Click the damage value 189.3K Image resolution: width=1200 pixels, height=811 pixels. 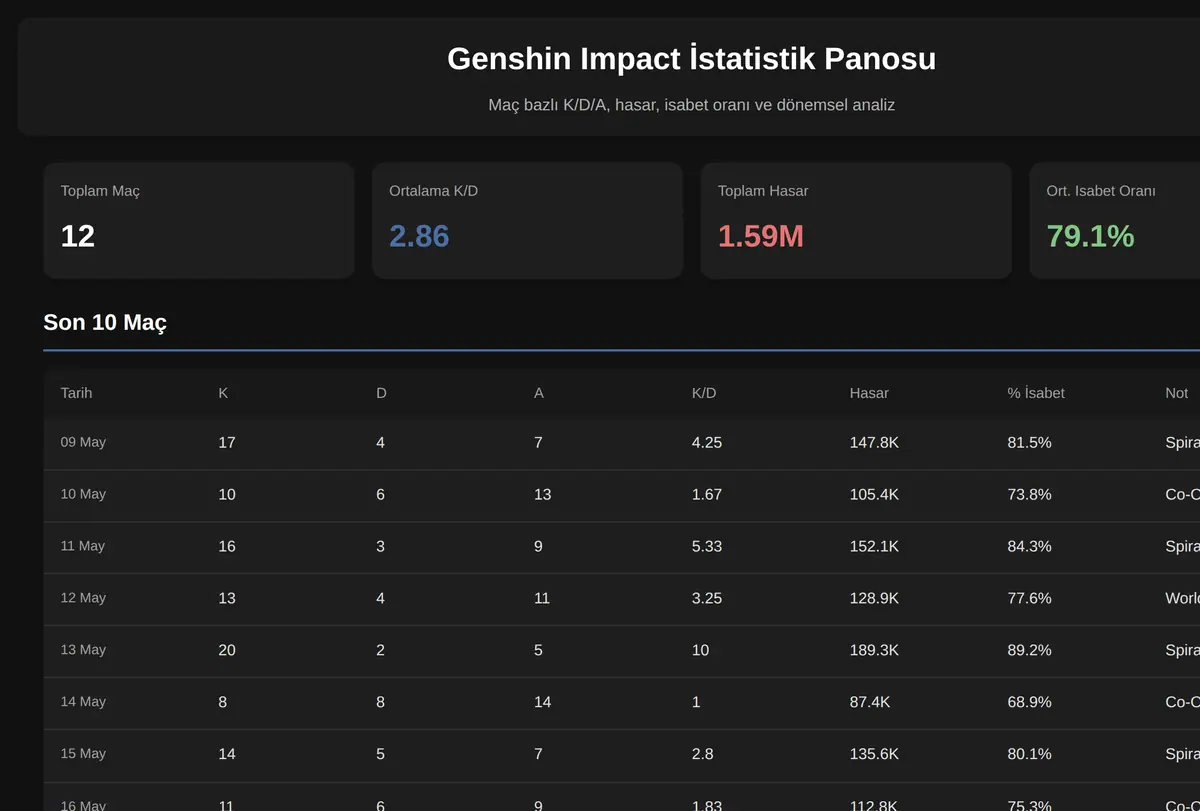coord(874,650)
